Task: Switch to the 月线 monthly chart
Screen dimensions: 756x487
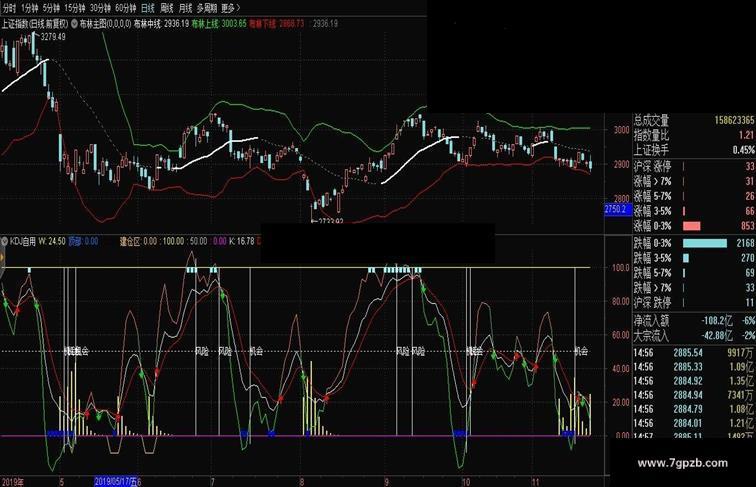Action: coord(185,8)
